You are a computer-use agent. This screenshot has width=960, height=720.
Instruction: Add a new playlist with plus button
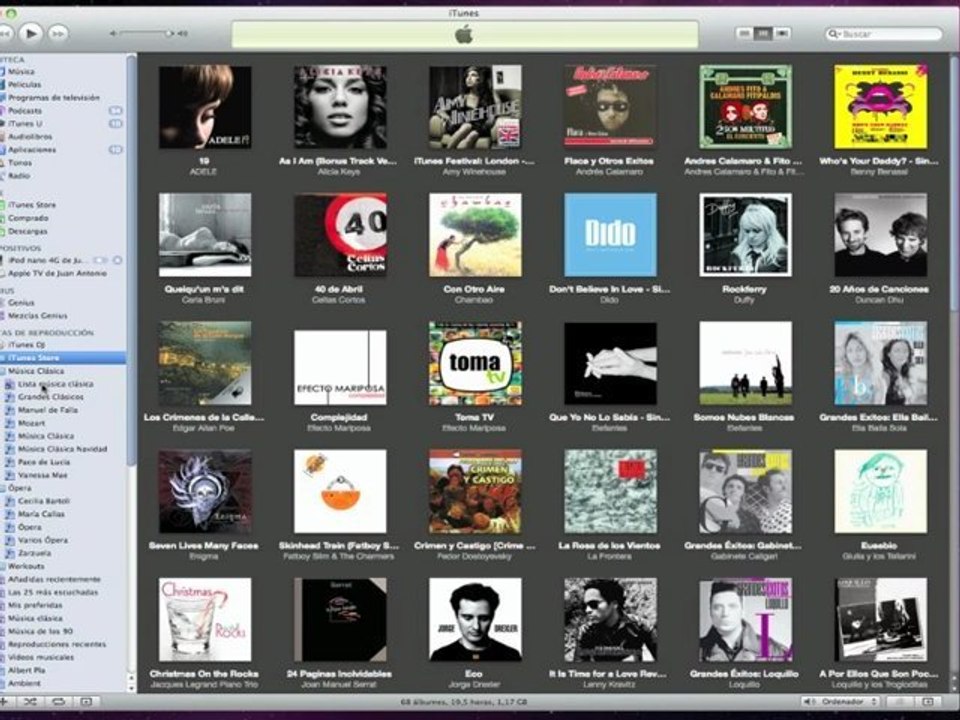coord(4,702)
